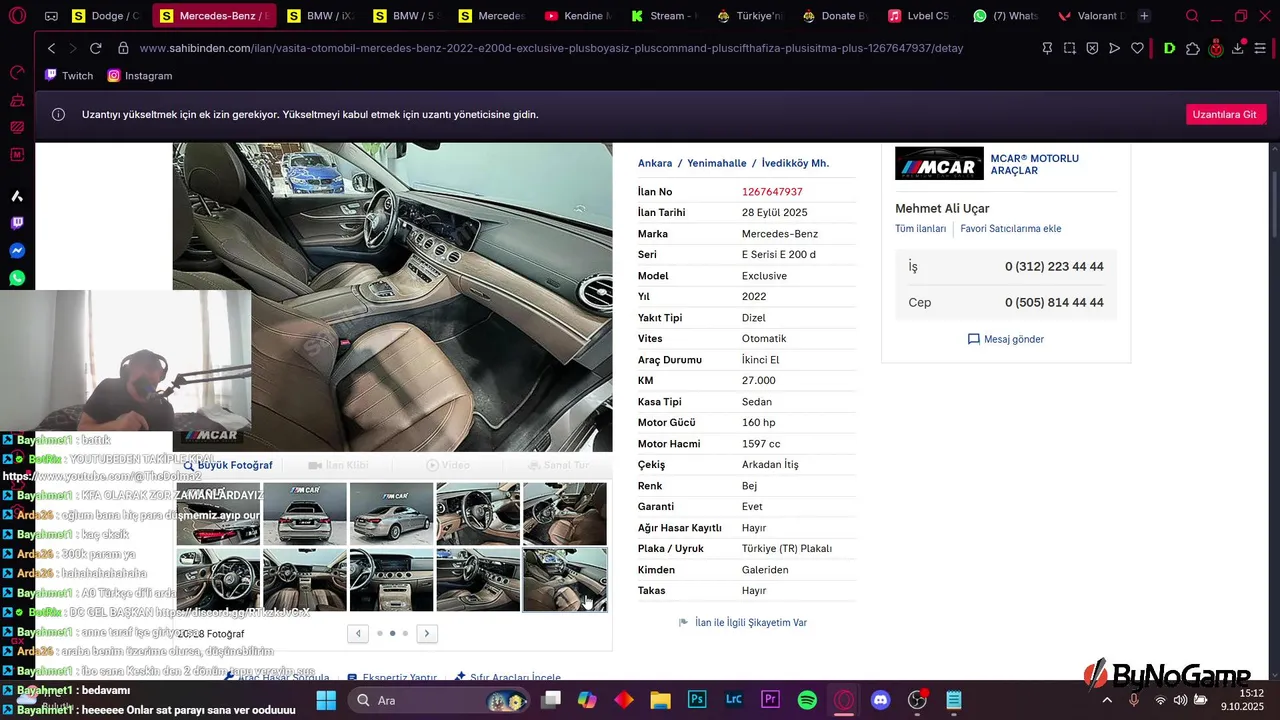Bookmark page with the heart icon
Image resolution: width=1280 pixels, height=720 pixels.
(1137, 48)
